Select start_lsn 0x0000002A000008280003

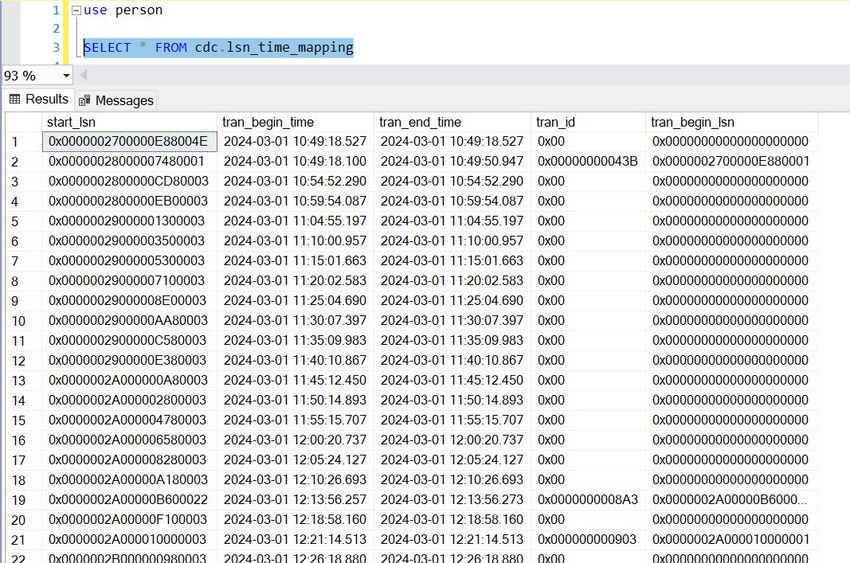(129, 460)
